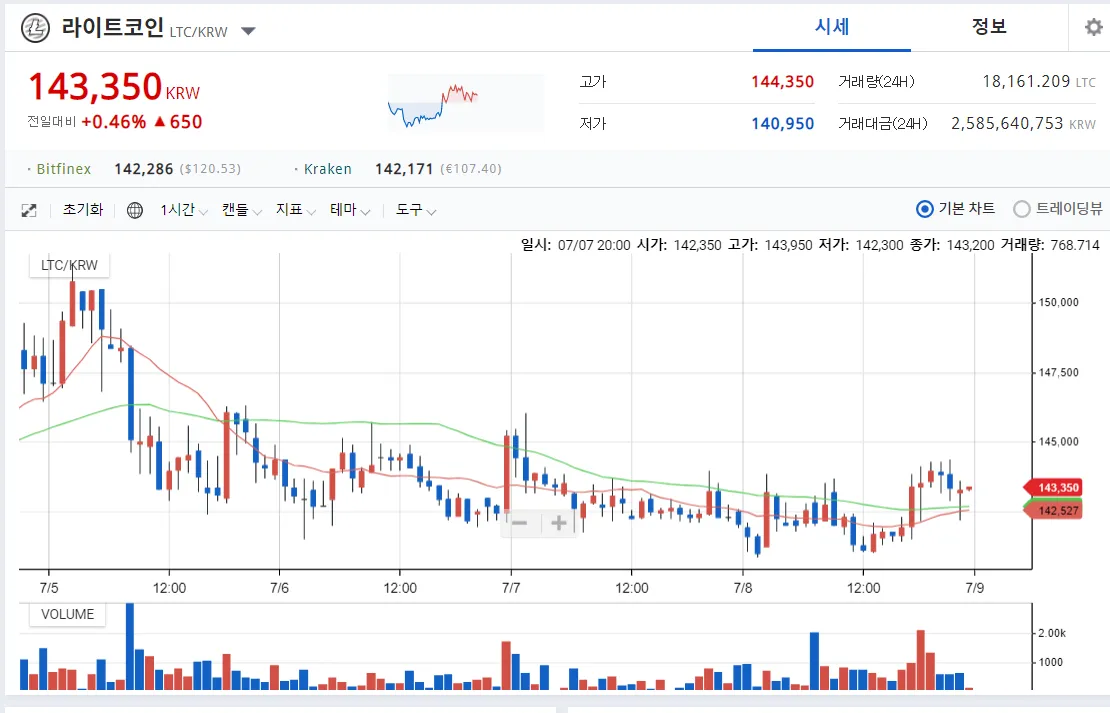Open the LTC/KRW coin selector dropdown arrow
Screen dimensions: 1110x713
click(249, 31)
